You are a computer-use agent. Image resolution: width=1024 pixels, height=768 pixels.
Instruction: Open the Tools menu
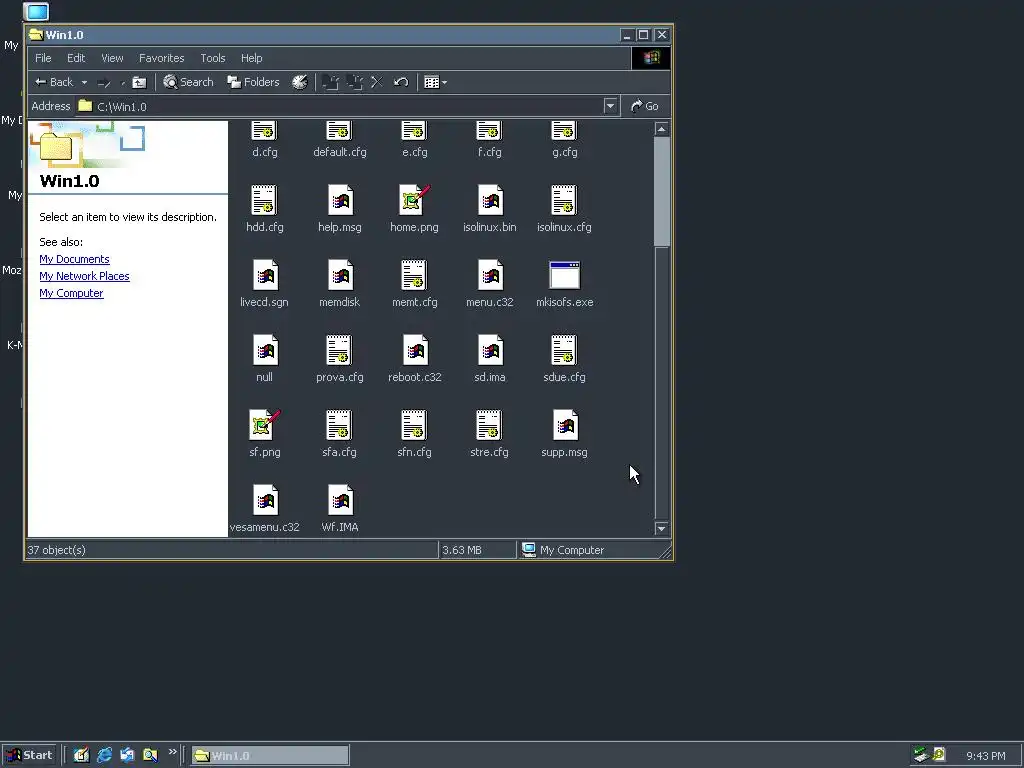coord(212,58)
